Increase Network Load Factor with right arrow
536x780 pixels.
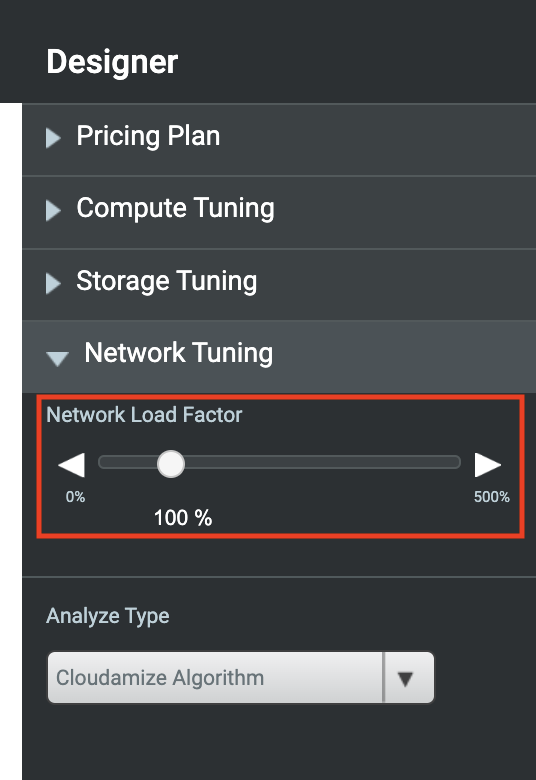coord(488,465)
